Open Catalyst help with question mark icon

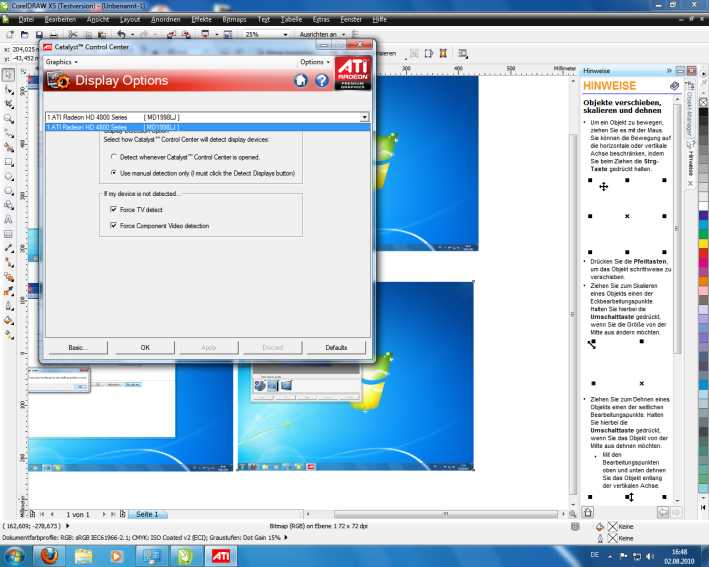(x=321, y=80)
